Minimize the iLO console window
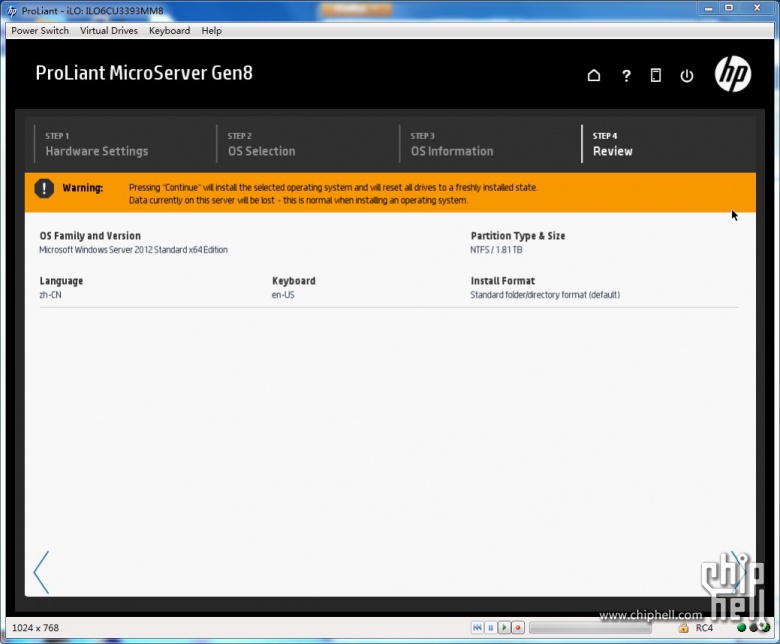 708,7
